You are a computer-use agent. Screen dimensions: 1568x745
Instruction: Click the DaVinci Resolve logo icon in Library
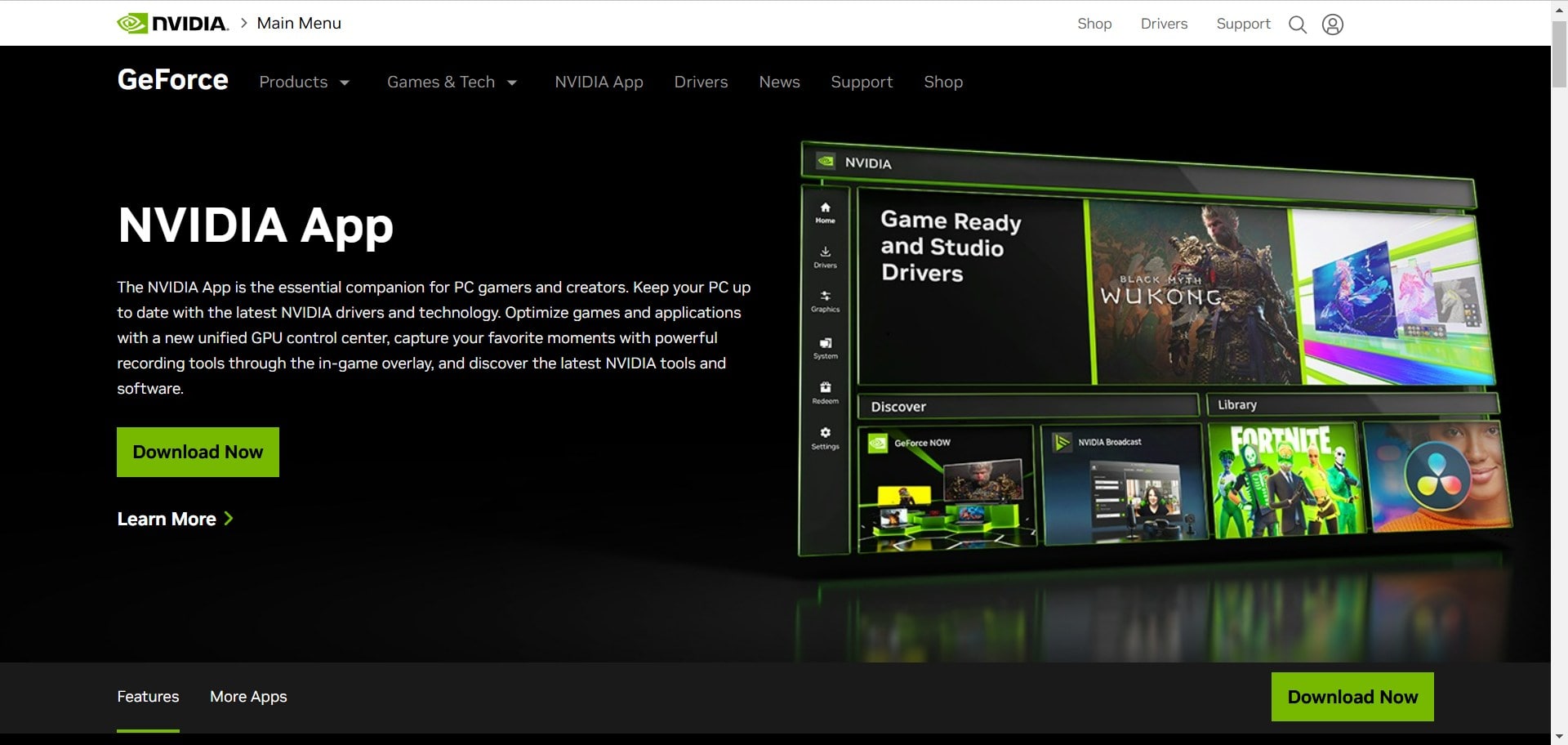(x=1437, y=478)
